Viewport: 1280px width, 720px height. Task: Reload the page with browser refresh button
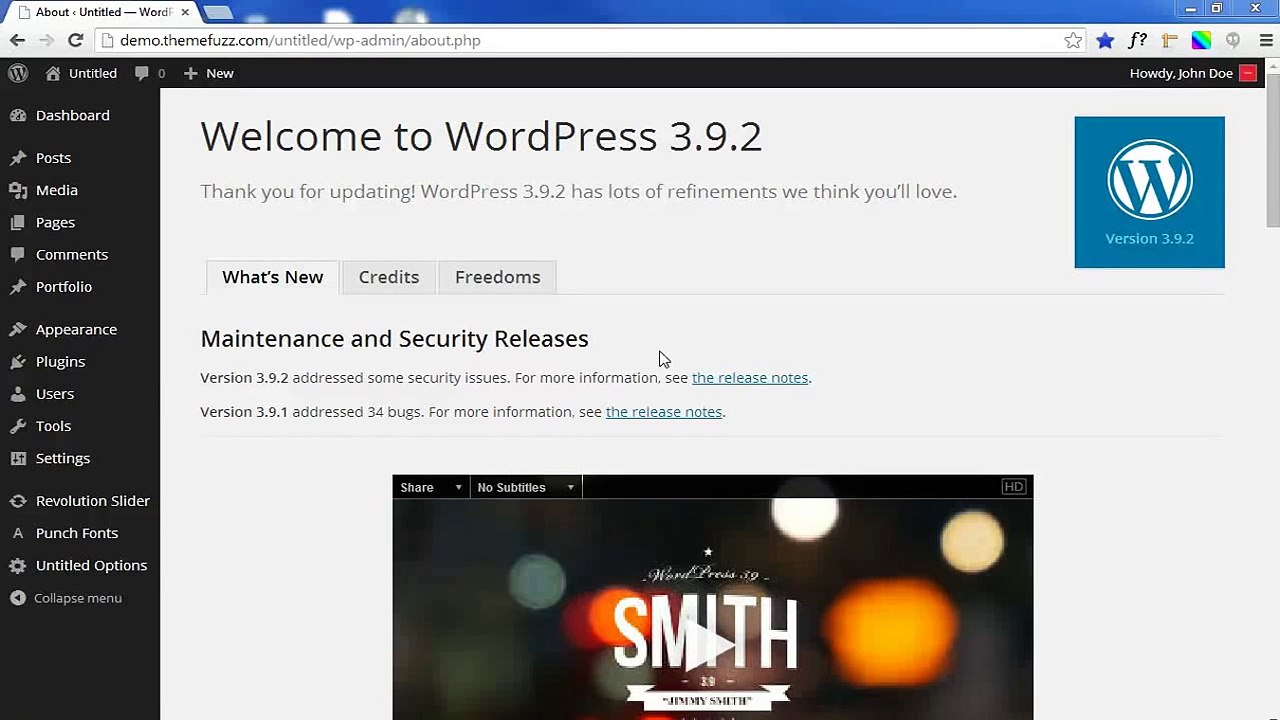[75, 40]
